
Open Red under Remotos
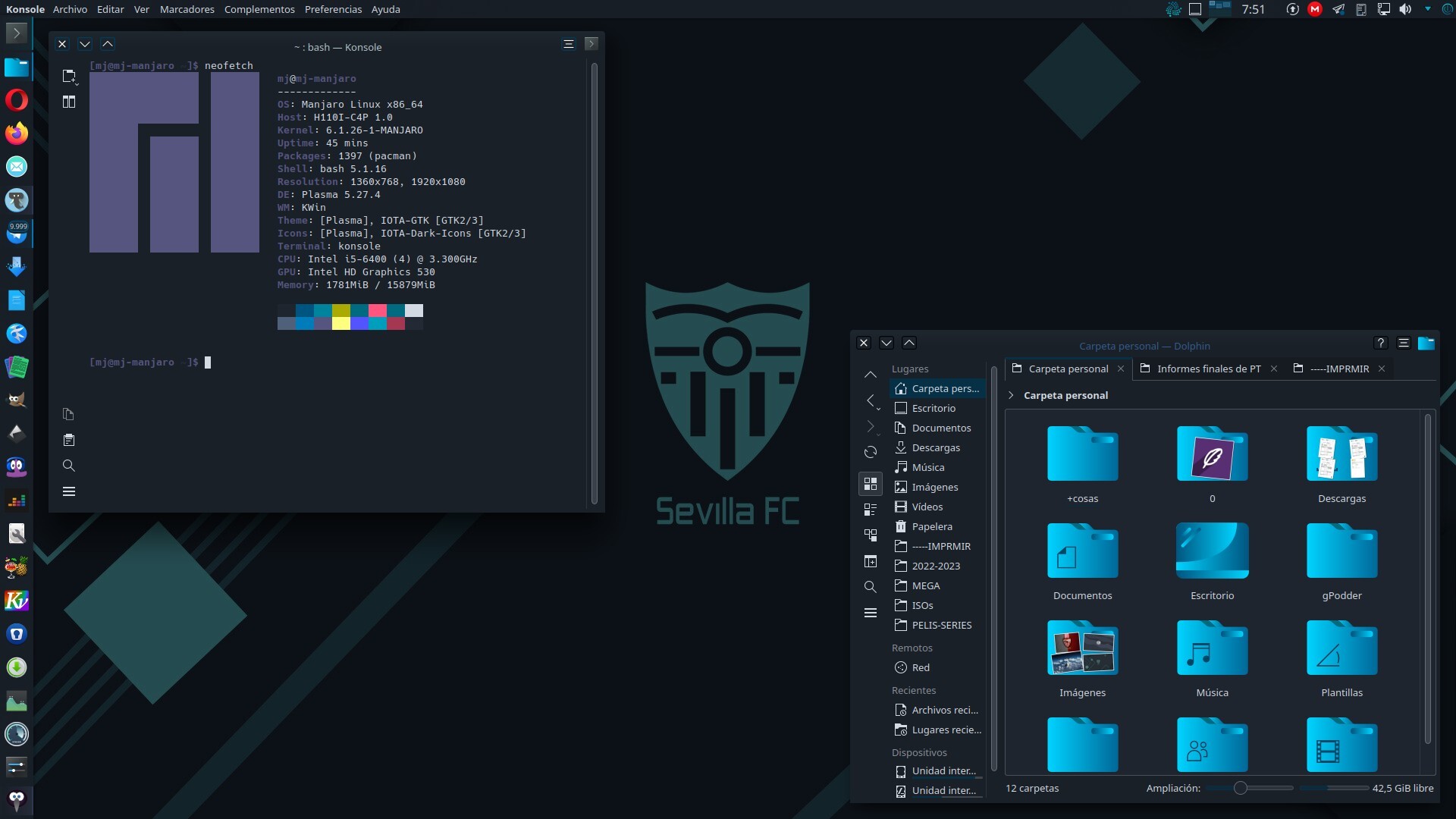pyautogui.click(x=937, y=667)
